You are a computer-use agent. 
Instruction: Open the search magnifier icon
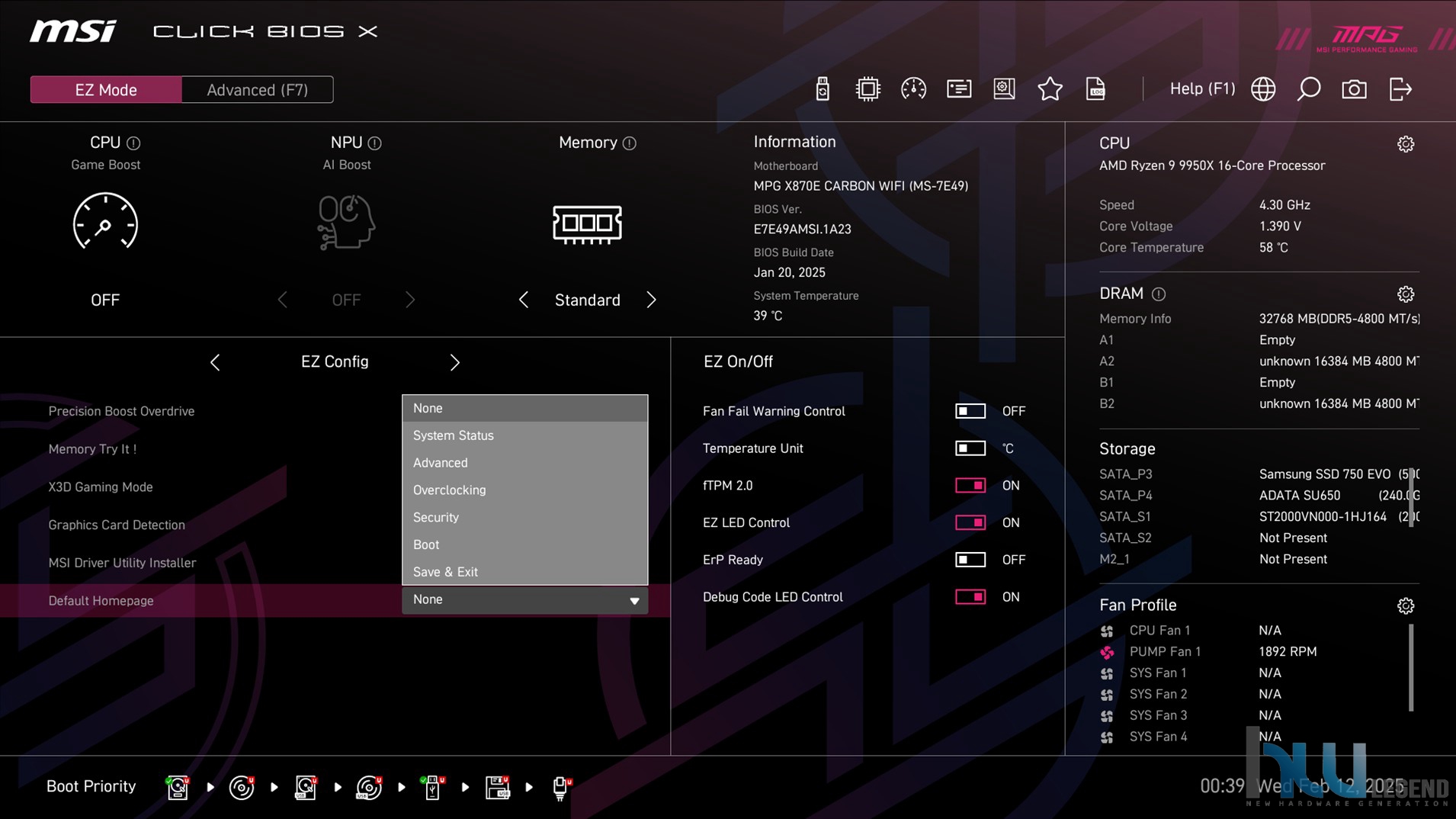pyautogui.click(x=1309, y=89)
